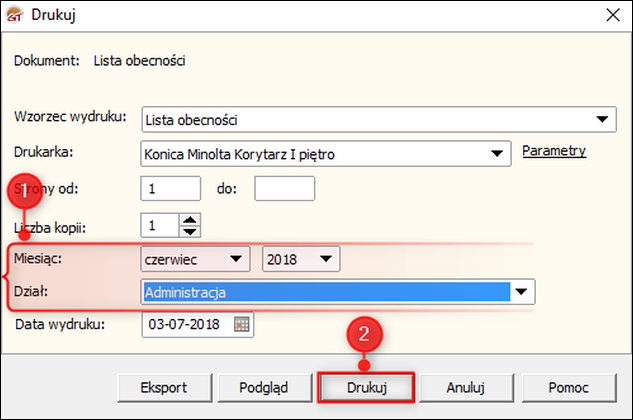Increase the Liczba kopii value
The image size is (633, 420).
tap(191, 219)
